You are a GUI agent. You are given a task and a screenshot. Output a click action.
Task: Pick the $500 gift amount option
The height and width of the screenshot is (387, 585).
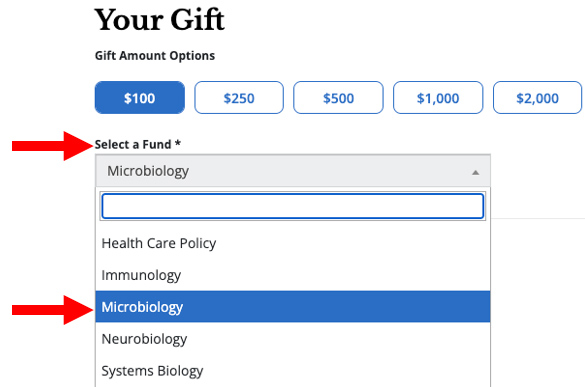tap(338, 98)
